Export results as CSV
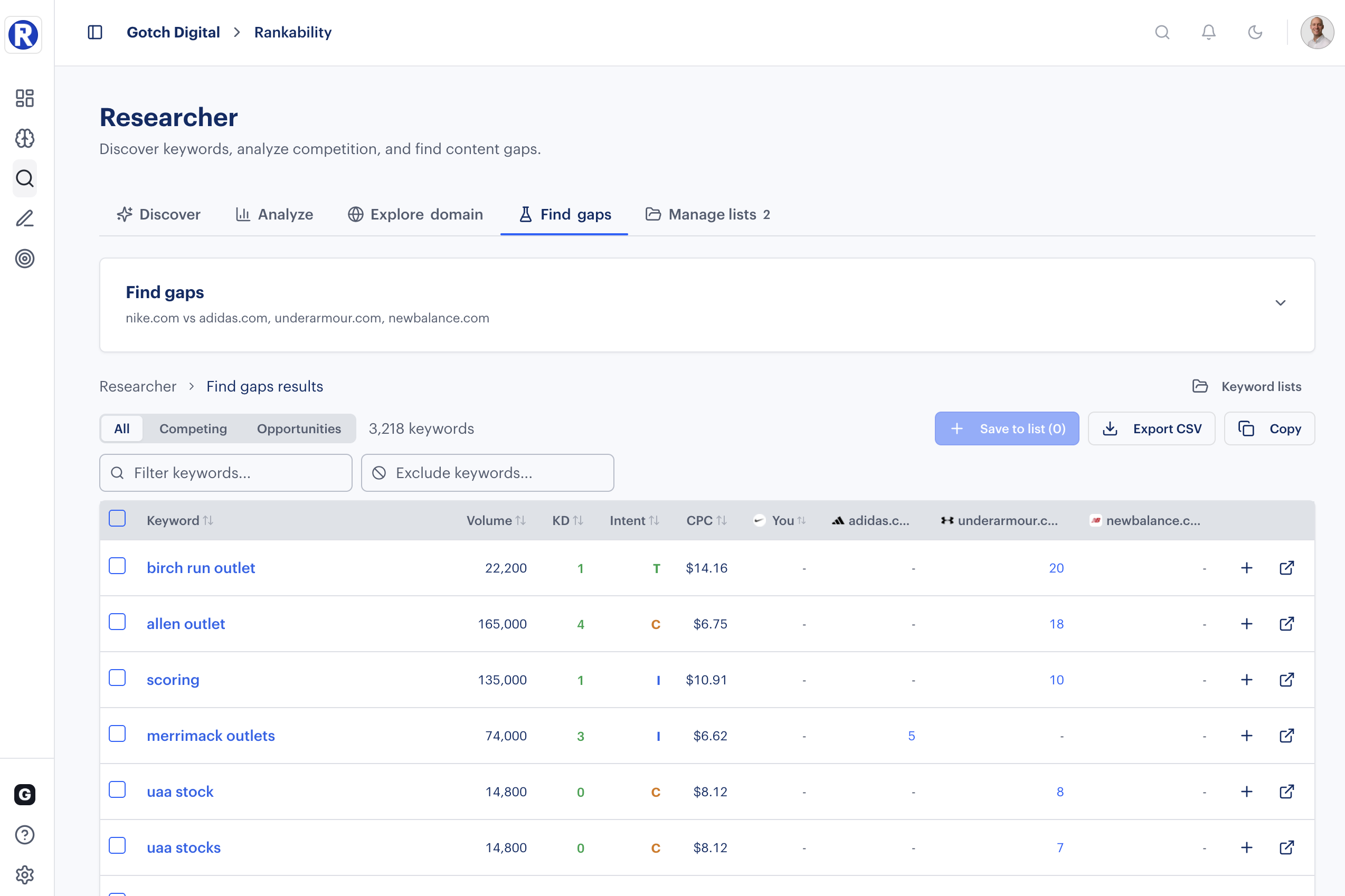Image resolution: width=1345 pixels, height=896 pixels. [x=1152, y=428]
